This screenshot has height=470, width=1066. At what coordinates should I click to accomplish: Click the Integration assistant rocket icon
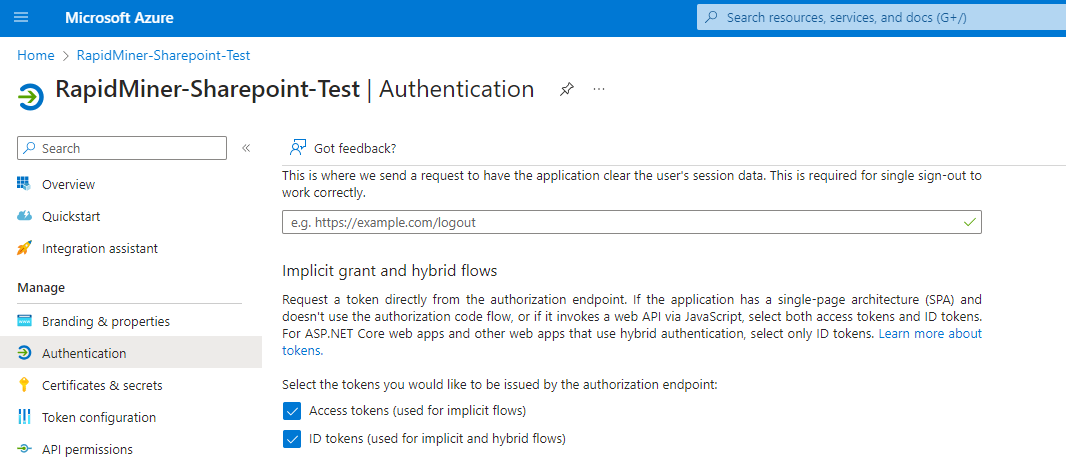click(25, 248)
